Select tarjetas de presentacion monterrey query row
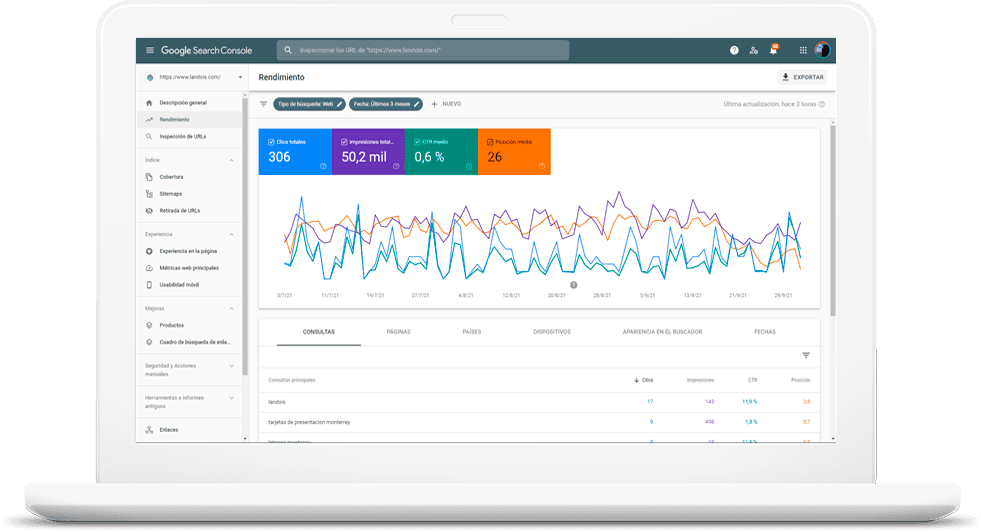The height and width of the screenshot is (532, 981). click(x=539, y=422)
